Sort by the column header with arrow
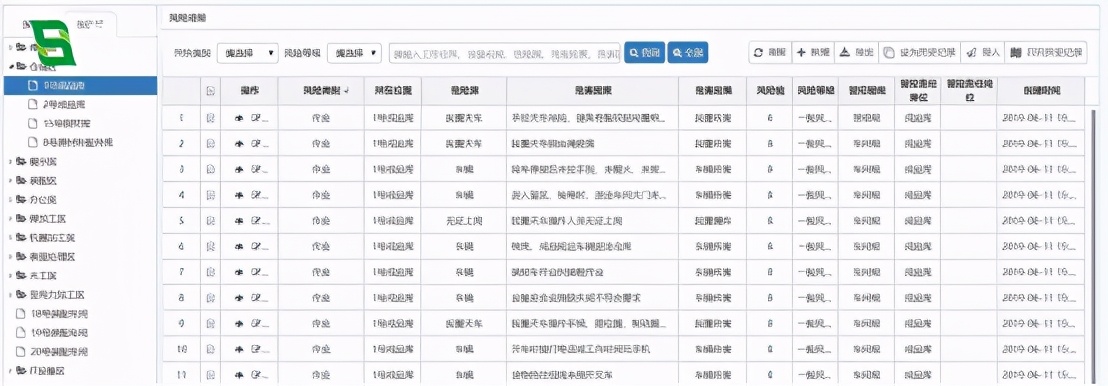 (321, 91)
